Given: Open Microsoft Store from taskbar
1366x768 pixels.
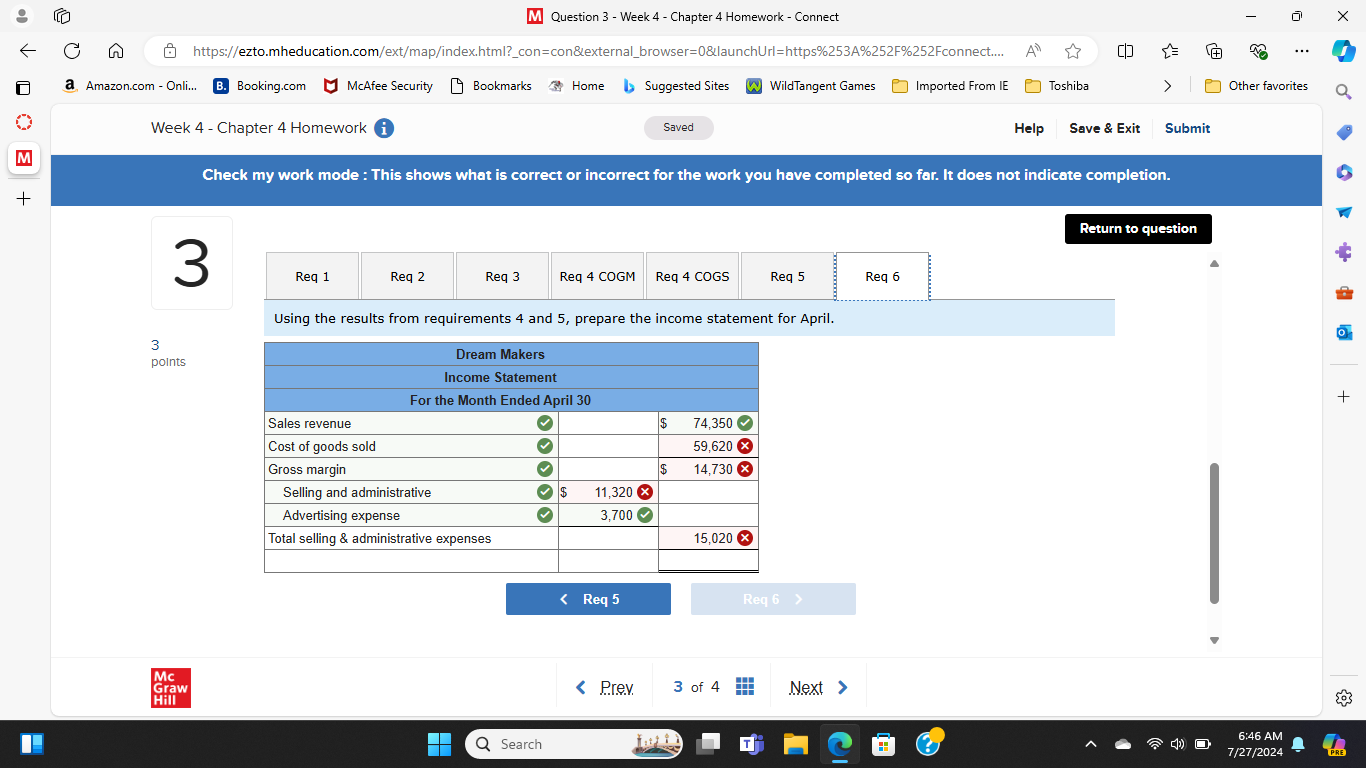Looking at the screenshot, I should (884, 744).
